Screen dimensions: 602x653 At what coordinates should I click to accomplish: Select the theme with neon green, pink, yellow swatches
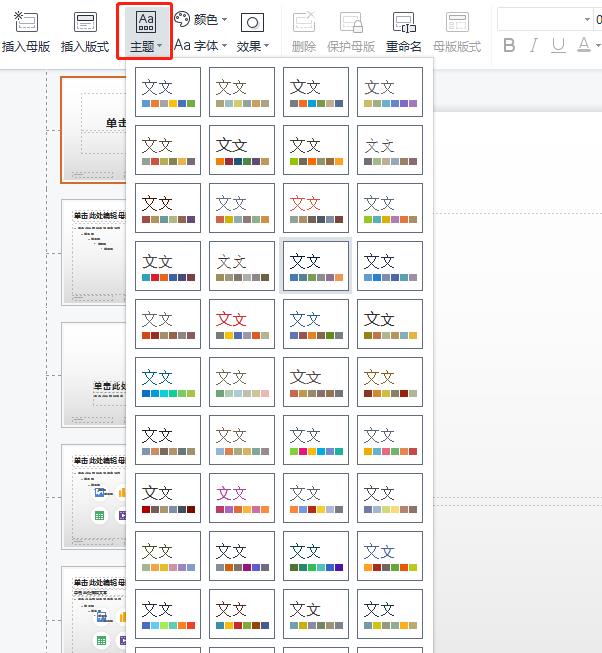click(x=316, y=440)
